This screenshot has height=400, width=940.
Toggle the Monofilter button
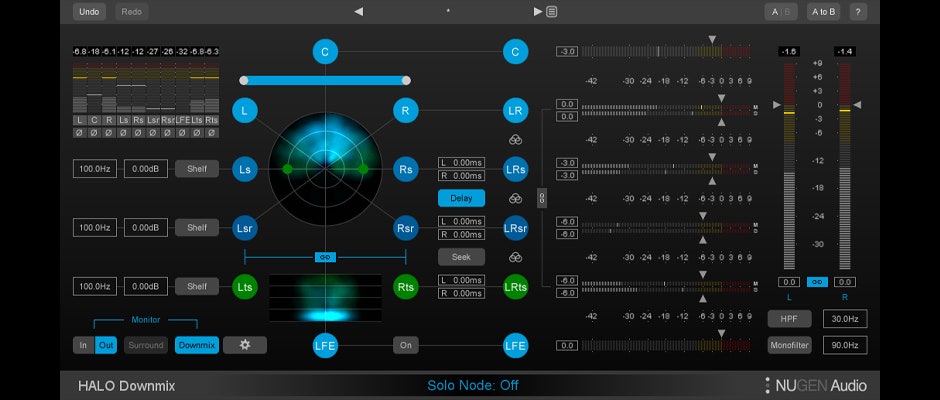(789, 345)
